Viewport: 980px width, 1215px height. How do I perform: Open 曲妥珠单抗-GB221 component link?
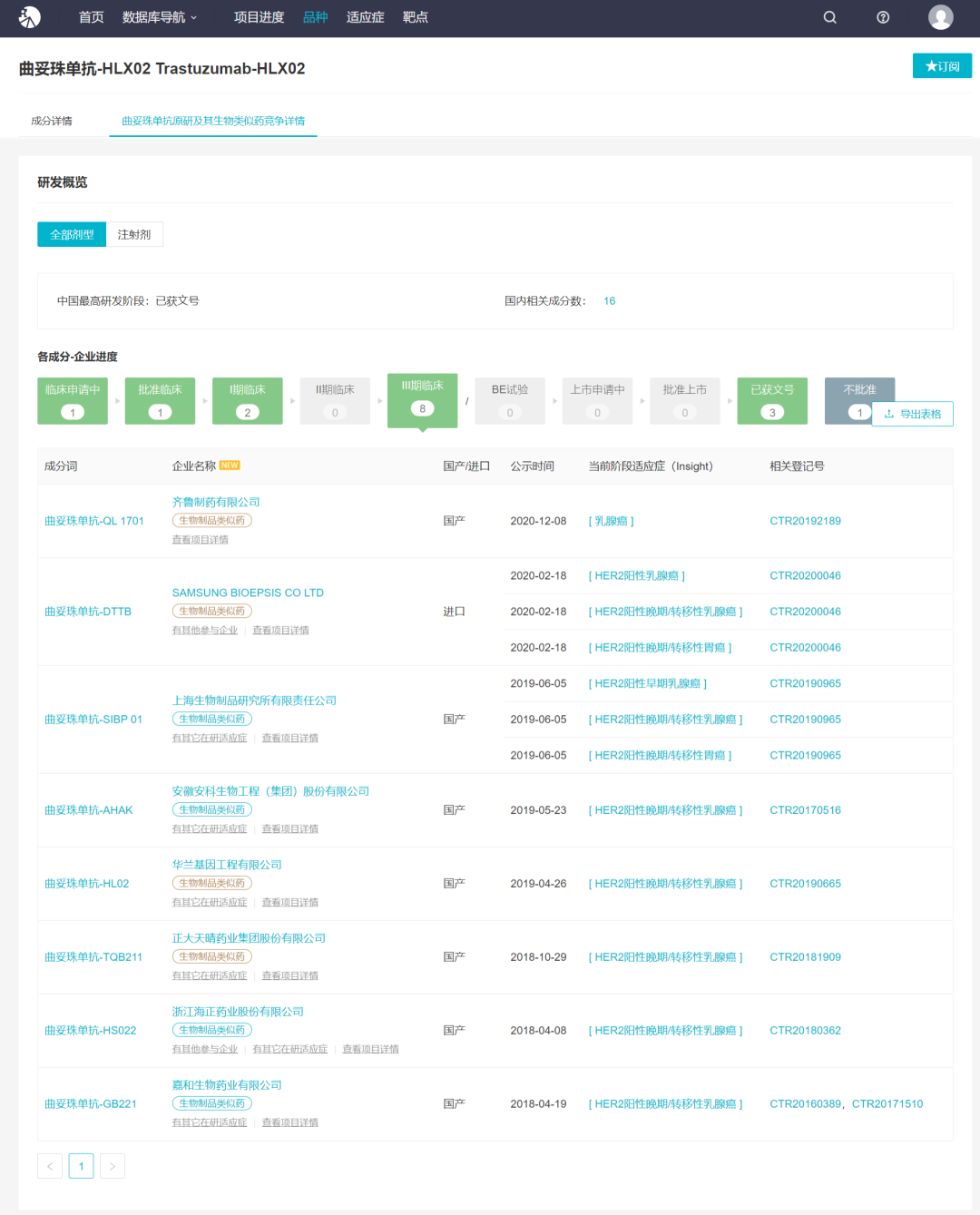(91, 1104)
